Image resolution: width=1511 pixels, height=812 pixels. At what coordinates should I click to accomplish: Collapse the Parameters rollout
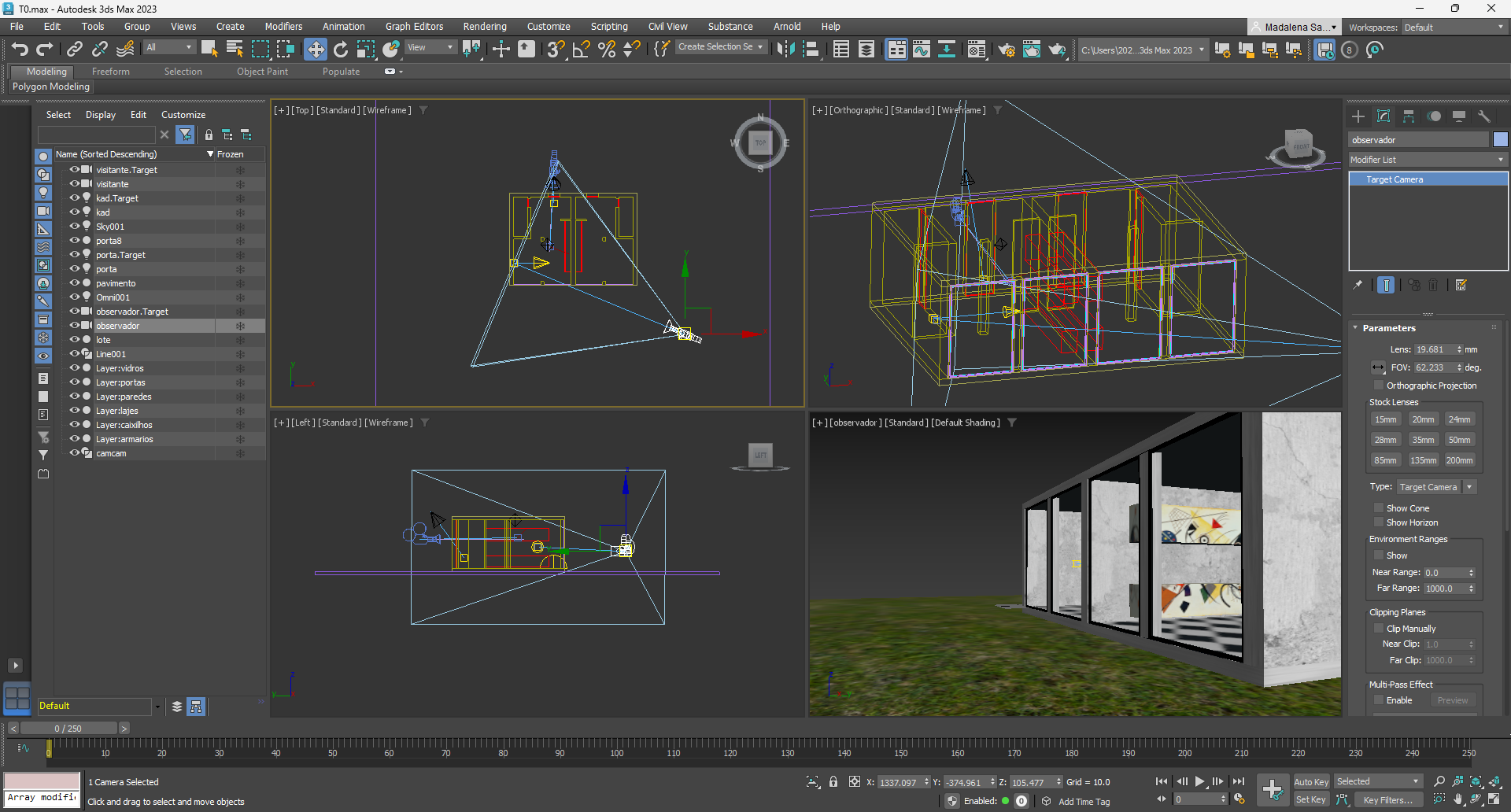tap(1389, 328)
